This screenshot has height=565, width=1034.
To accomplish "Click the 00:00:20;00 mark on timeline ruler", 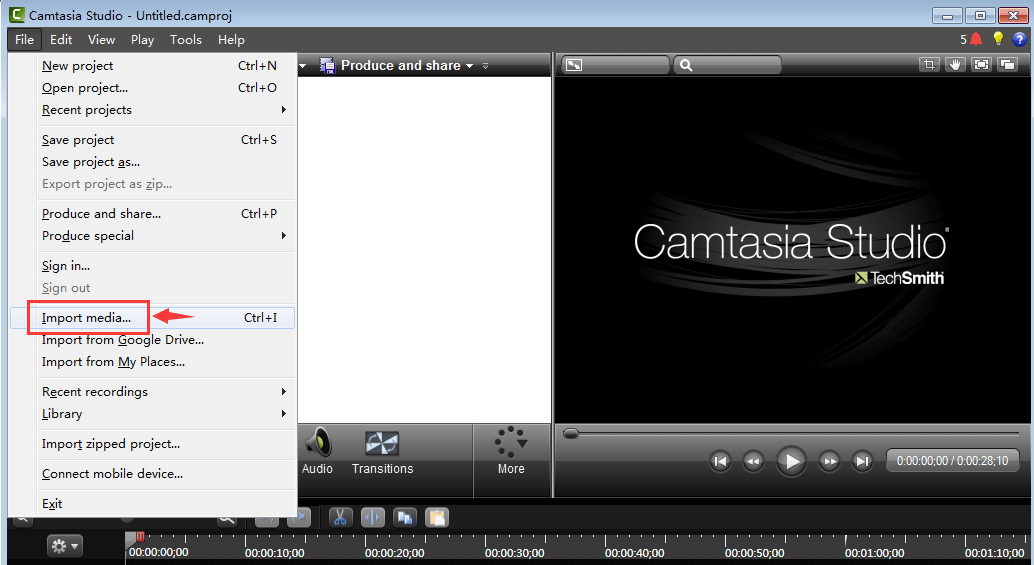I will click(x=394, y=552).
